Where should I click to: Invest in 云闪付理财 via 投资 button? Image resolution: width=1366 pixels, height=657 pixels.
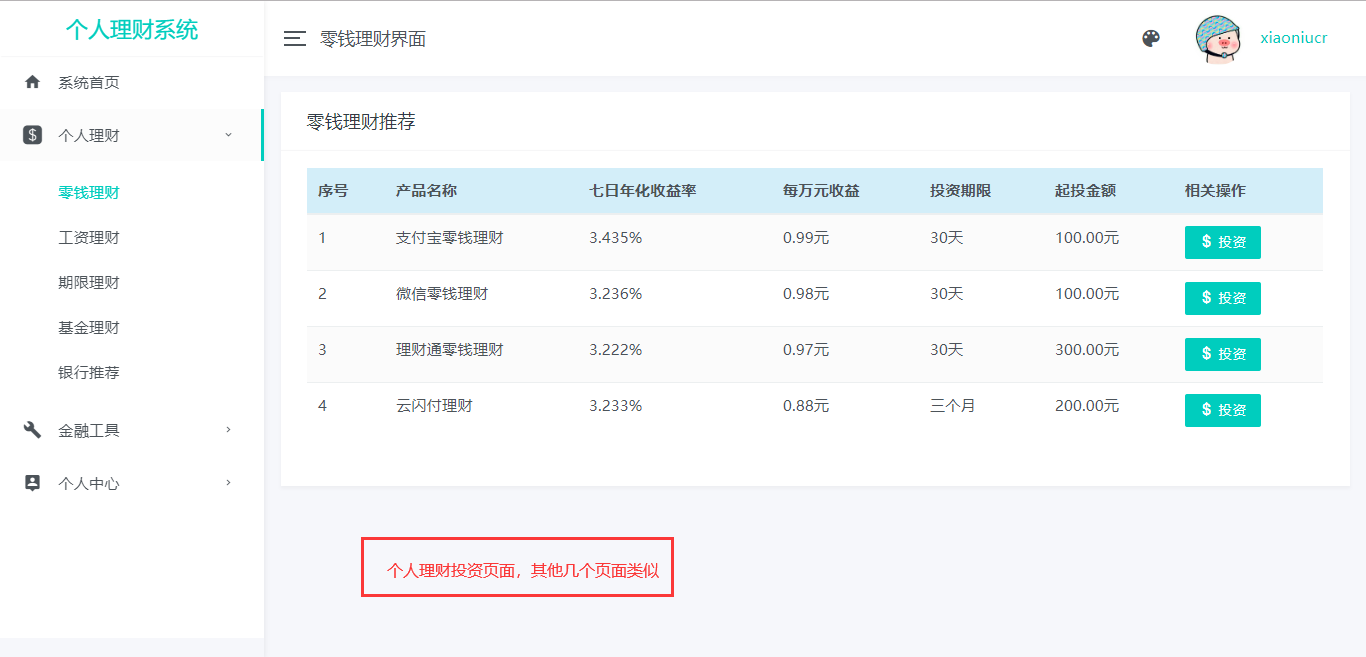click(x=1222, y=410)
